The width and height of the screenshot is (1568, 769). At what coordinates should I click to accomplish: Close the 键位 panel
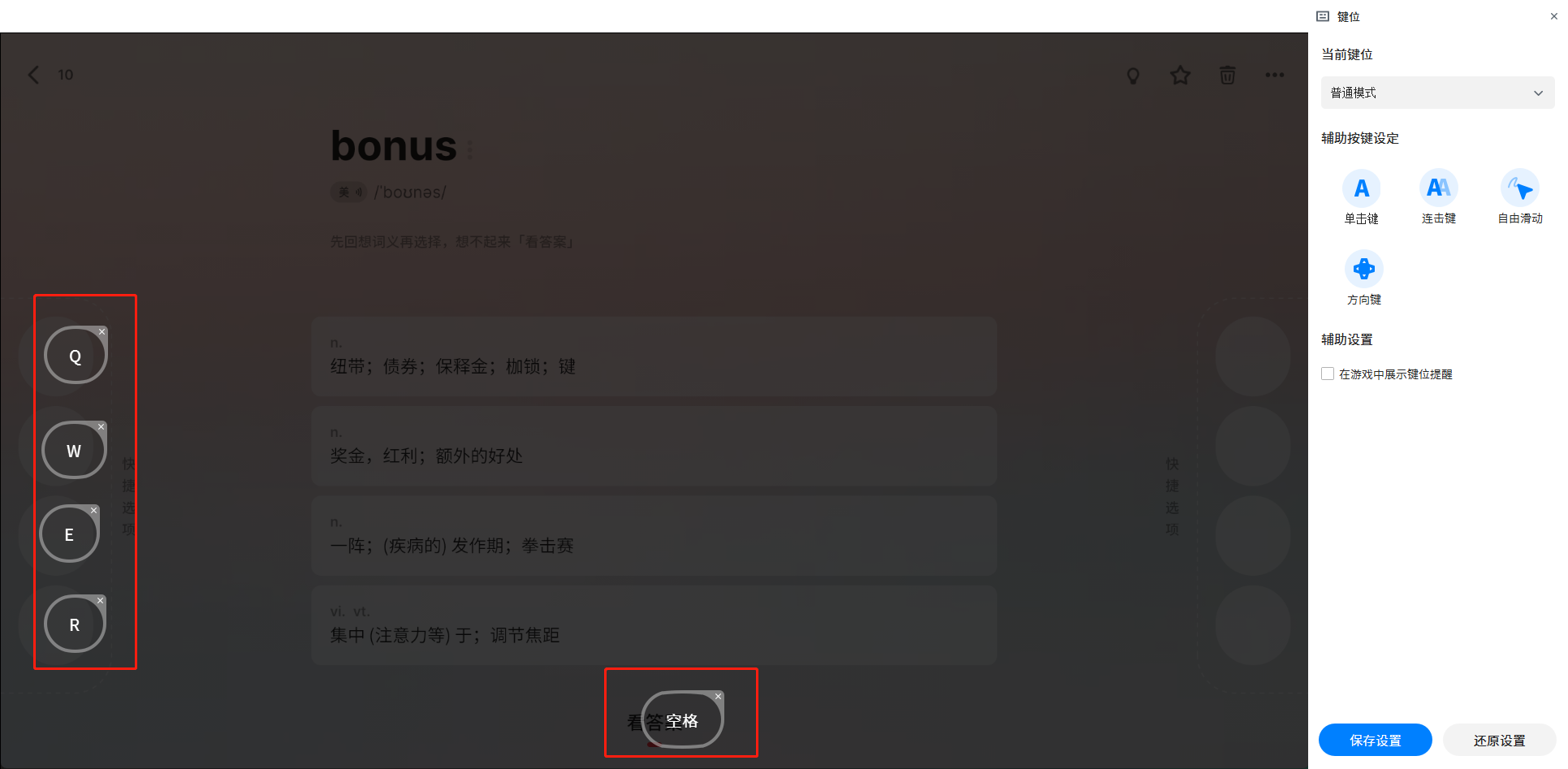[1553, 16]
